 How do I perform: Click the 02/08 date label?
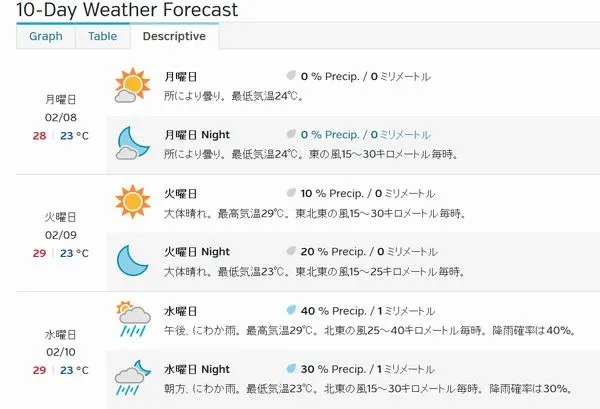click(x=61, y=117)
